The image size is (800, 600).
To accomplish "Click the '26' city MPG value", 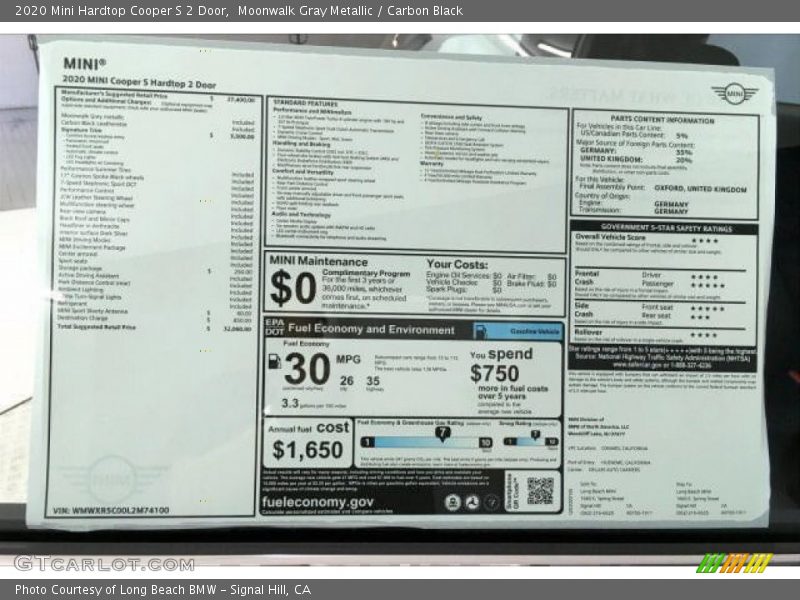I will [x=347, y=381].
